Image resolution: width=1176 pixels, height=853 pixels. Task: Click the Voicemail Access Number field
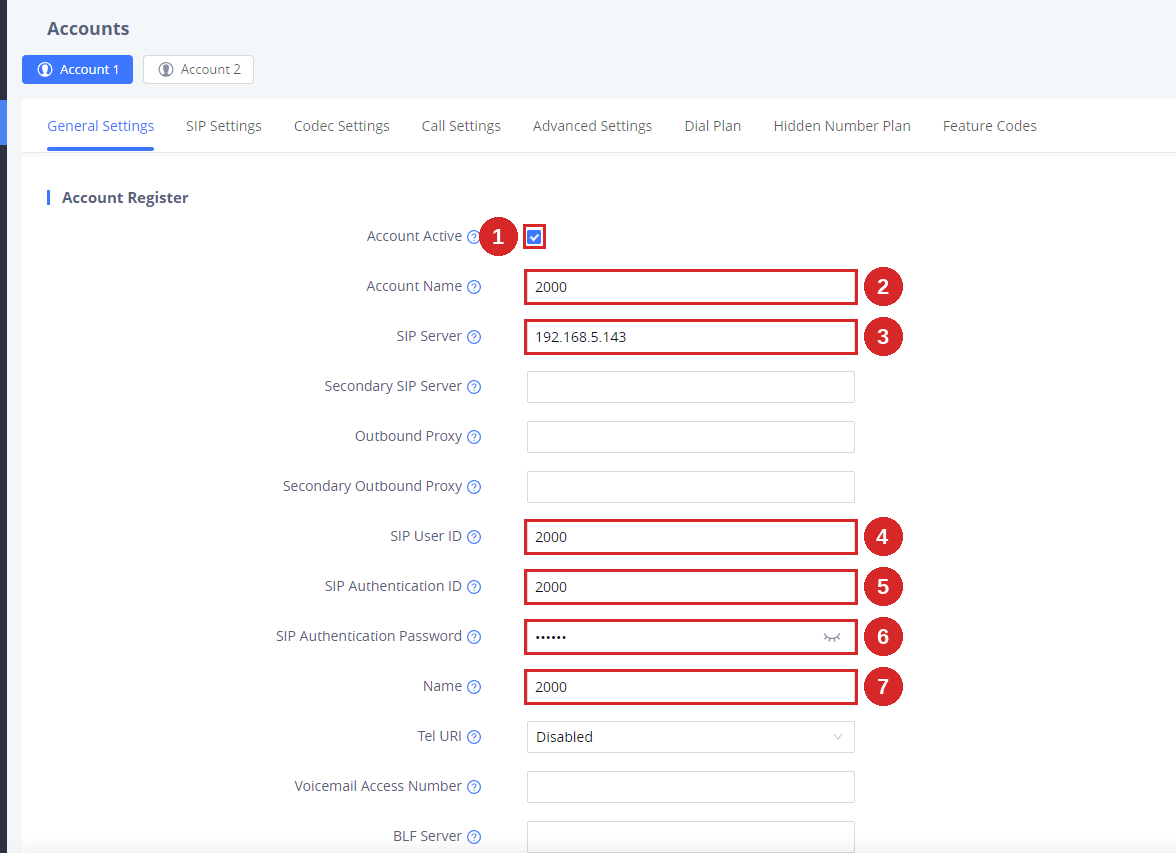click(690, 787)
